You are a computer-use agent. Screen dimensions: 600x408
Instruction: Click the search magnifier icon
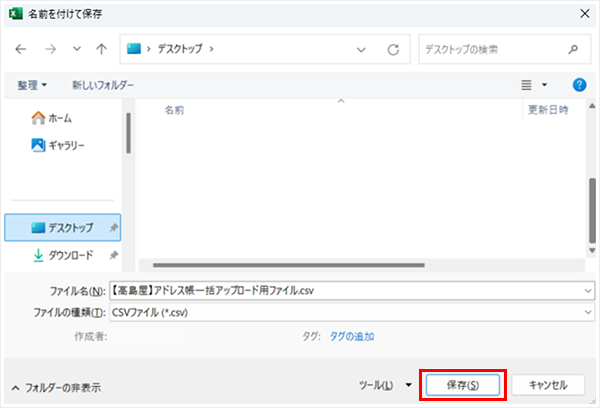[x=572, y=48]
